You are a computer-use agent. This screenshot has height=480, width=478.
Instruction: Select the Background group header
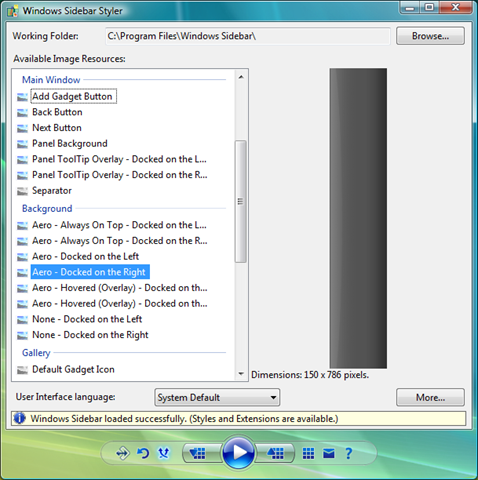coord(47,208)
